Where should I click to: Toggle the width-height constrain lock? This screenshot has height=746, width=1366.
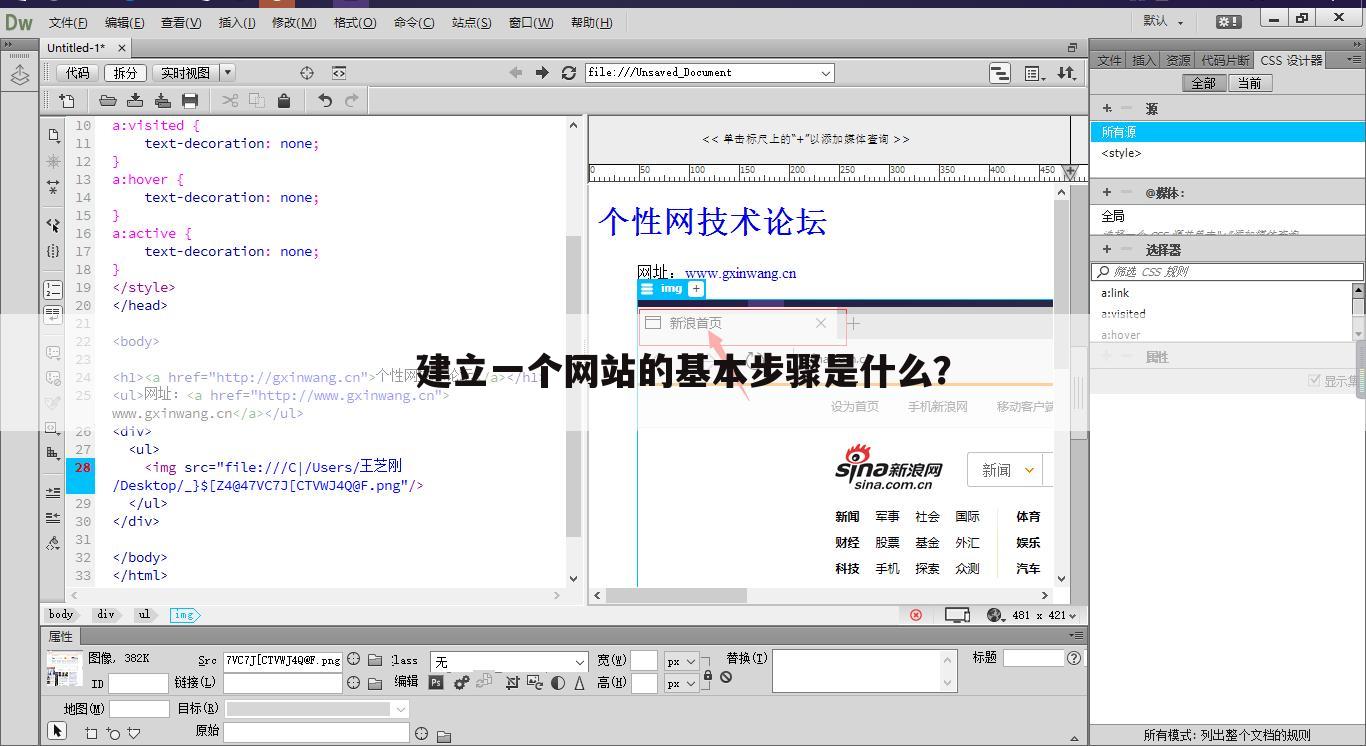click(708, 676)
